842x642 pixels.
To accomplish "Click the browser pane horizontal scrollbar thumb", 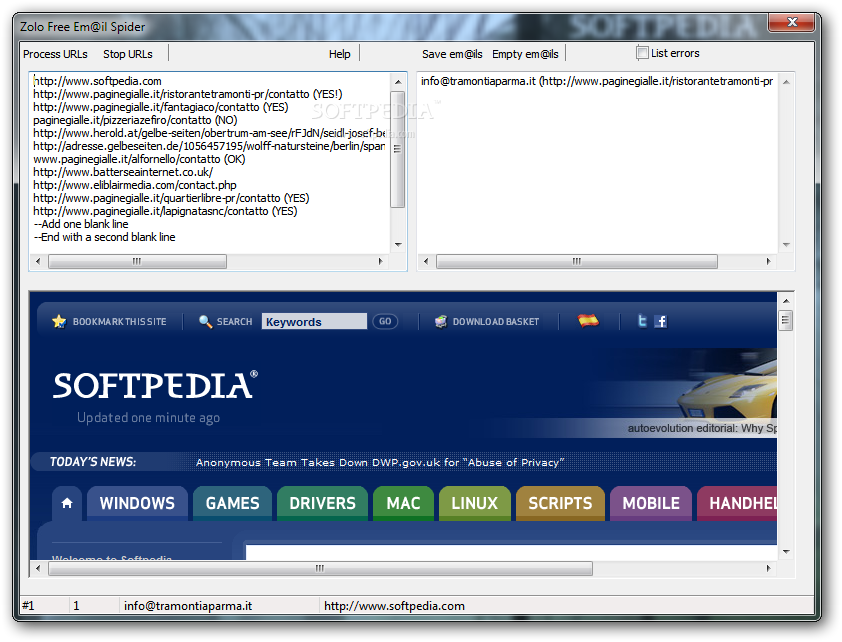I will tap(320, 568).
